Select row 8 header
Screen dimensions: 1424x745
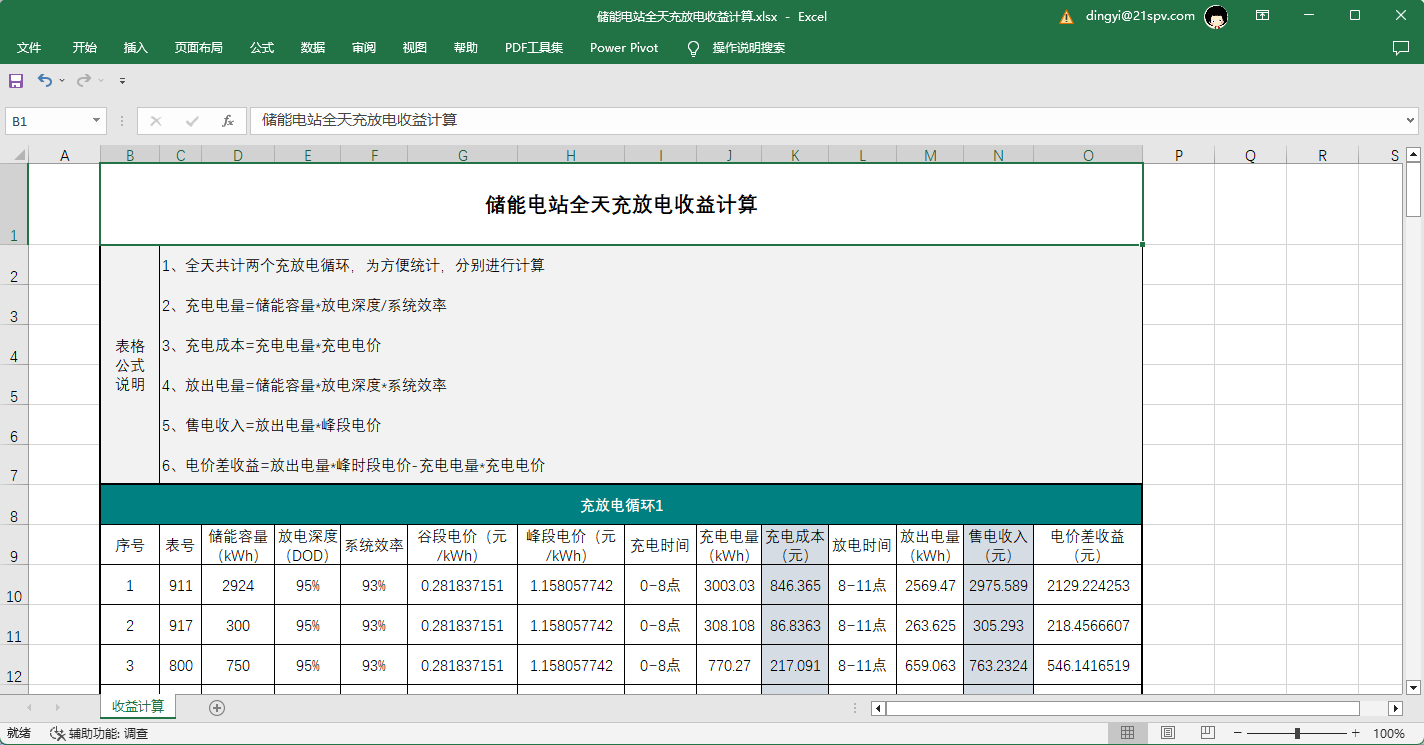tap(14, 505)
